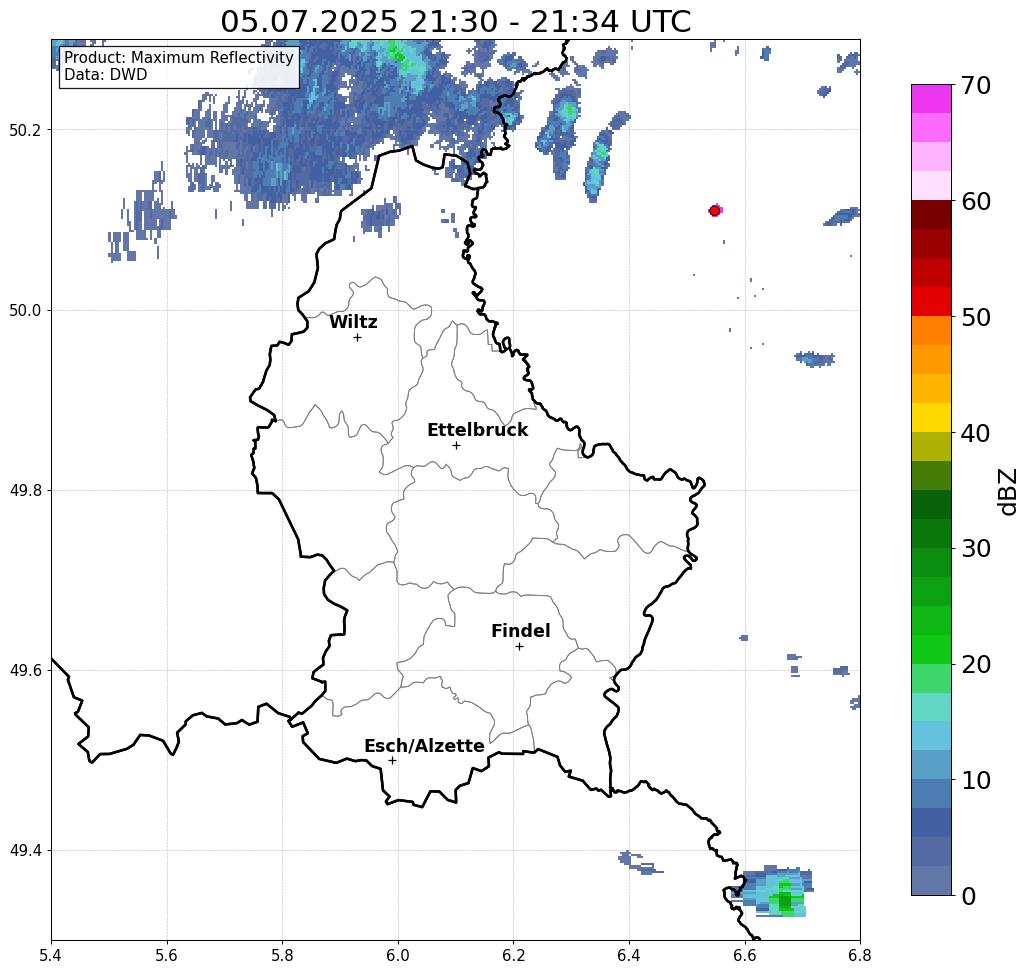Click the title text showing 05.07.2025 time range
Screen dimensions: 1029x973
tap(455, 21)
